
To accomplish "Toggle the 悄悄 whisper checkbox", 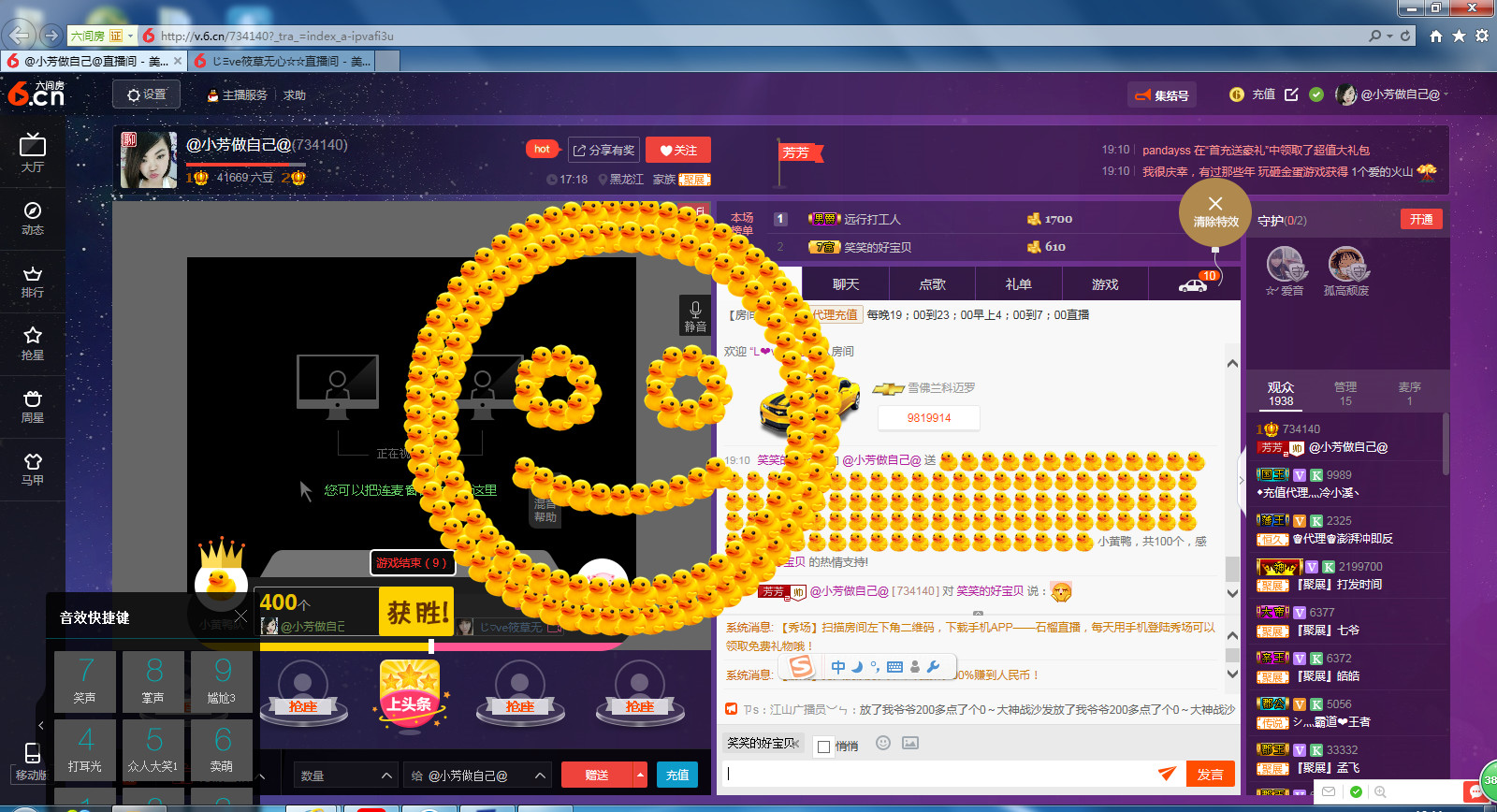I will [823, 746].
